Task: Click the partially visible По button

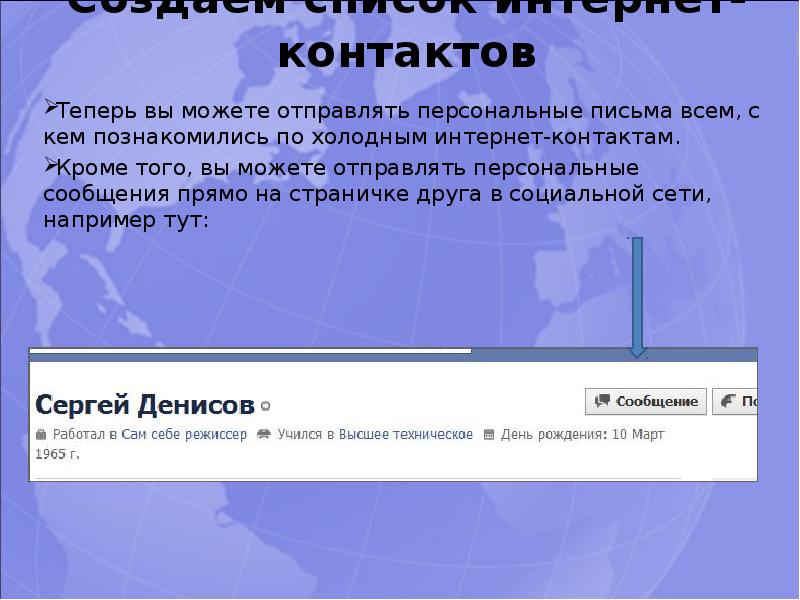Action: click(735, 401)
